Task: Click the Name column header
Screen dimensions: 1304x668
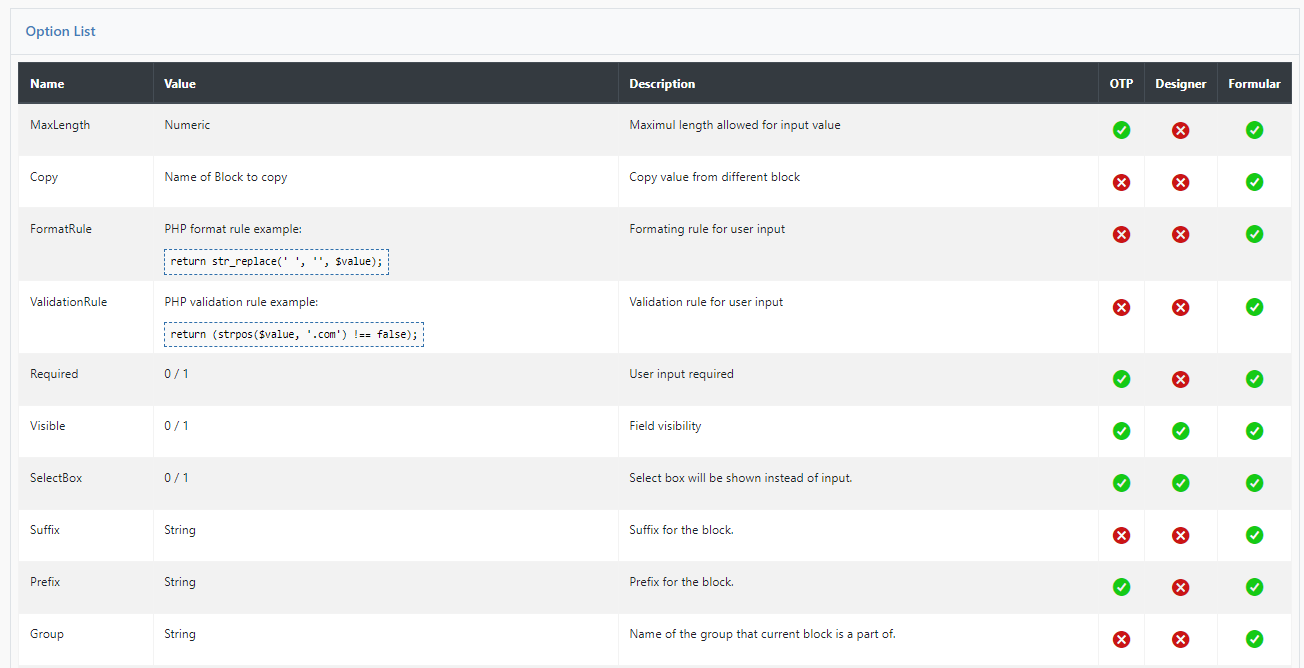Action: [x=47, y=83]
